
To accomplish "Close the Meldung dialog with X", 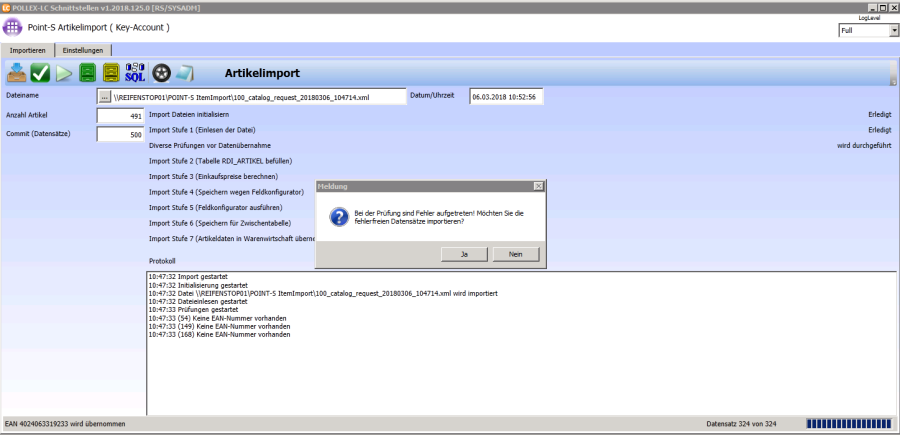I will (538, 186).
